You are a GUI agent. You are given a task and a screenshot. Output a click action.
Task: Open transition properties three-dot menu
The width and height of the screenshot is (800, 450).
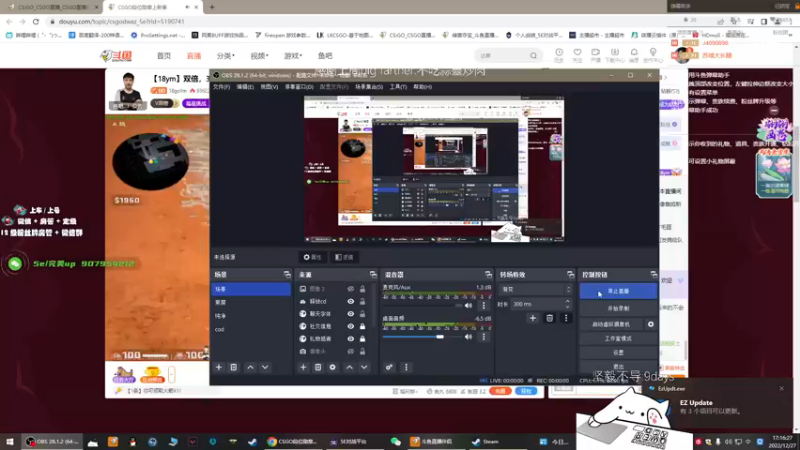pyautogui.click(x=566, y=318)
